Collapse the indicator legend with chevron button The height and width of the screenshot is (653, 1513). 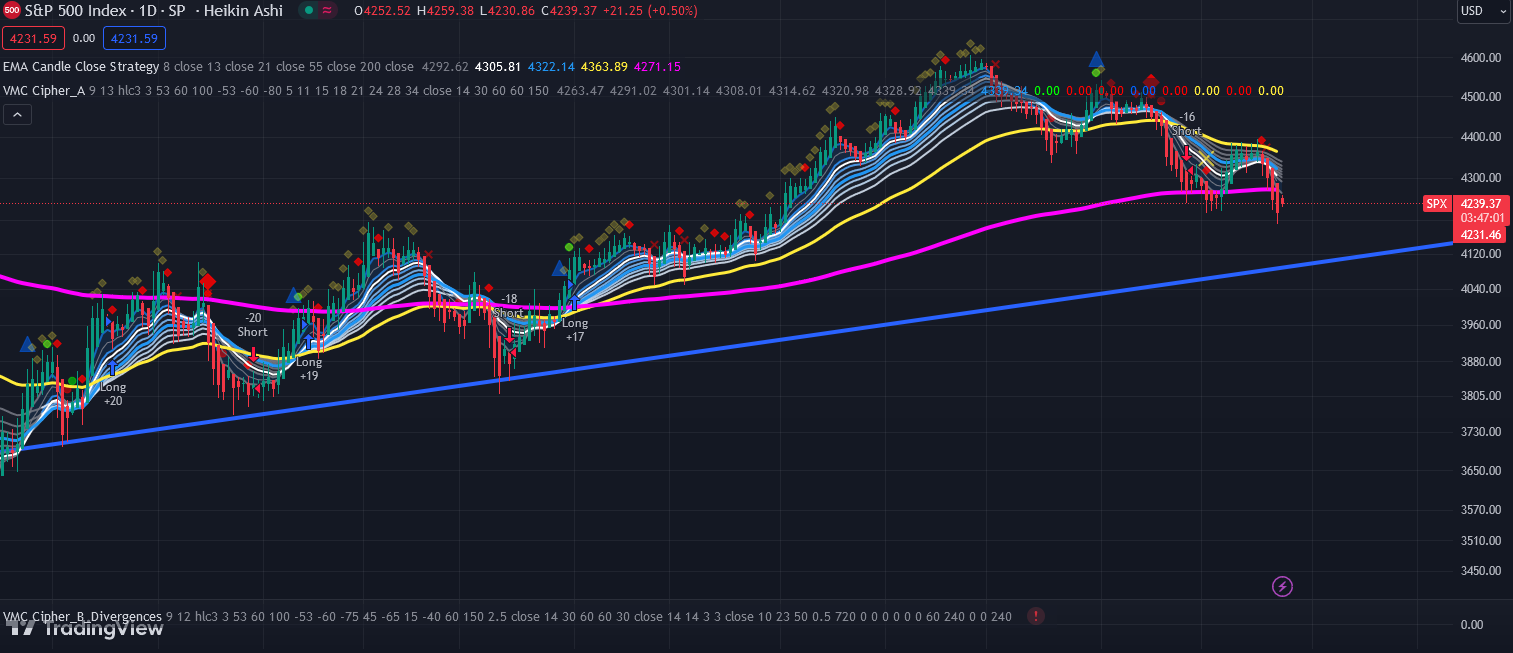point(17,115)
